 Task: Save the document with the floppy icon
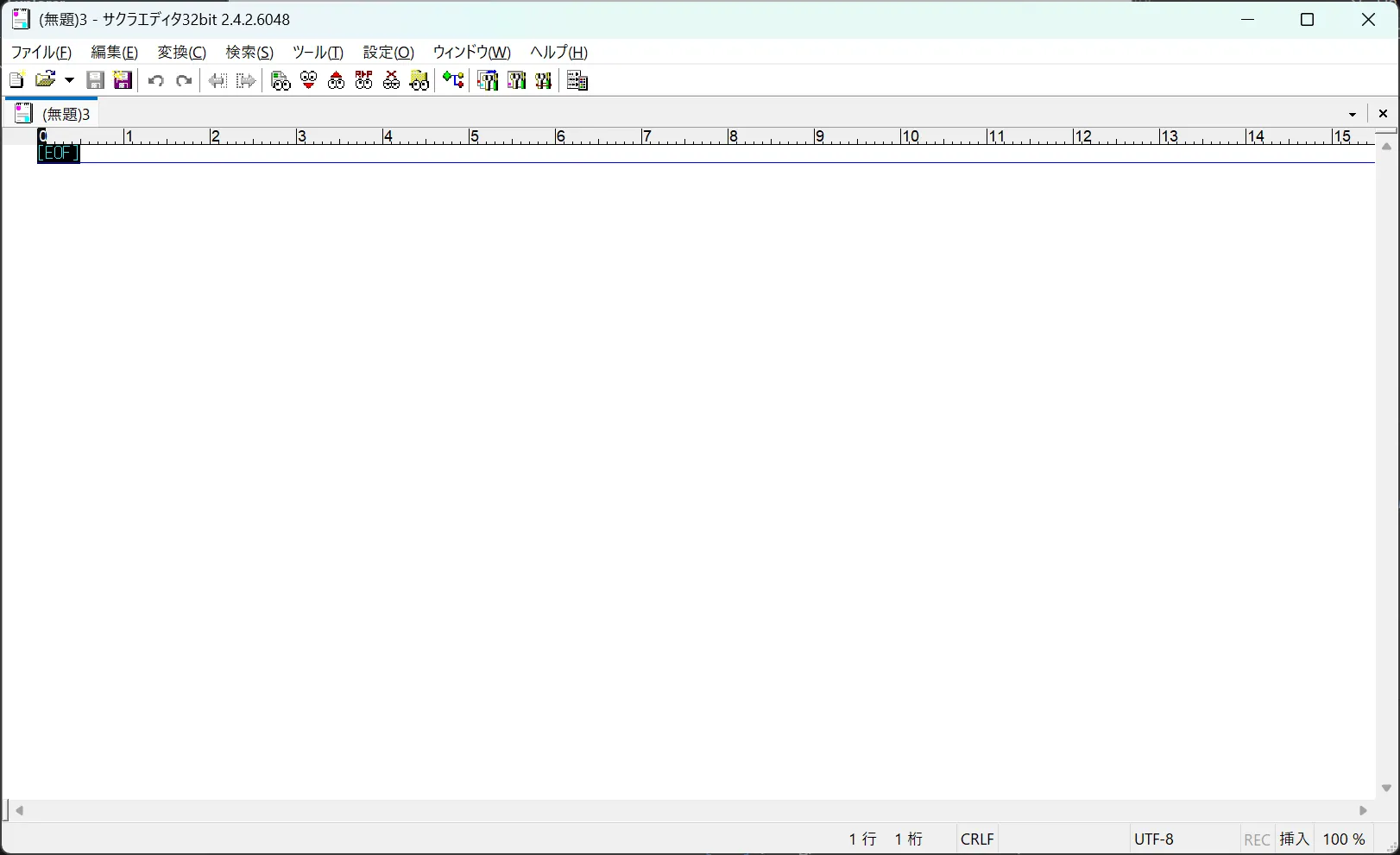point(96,80)
